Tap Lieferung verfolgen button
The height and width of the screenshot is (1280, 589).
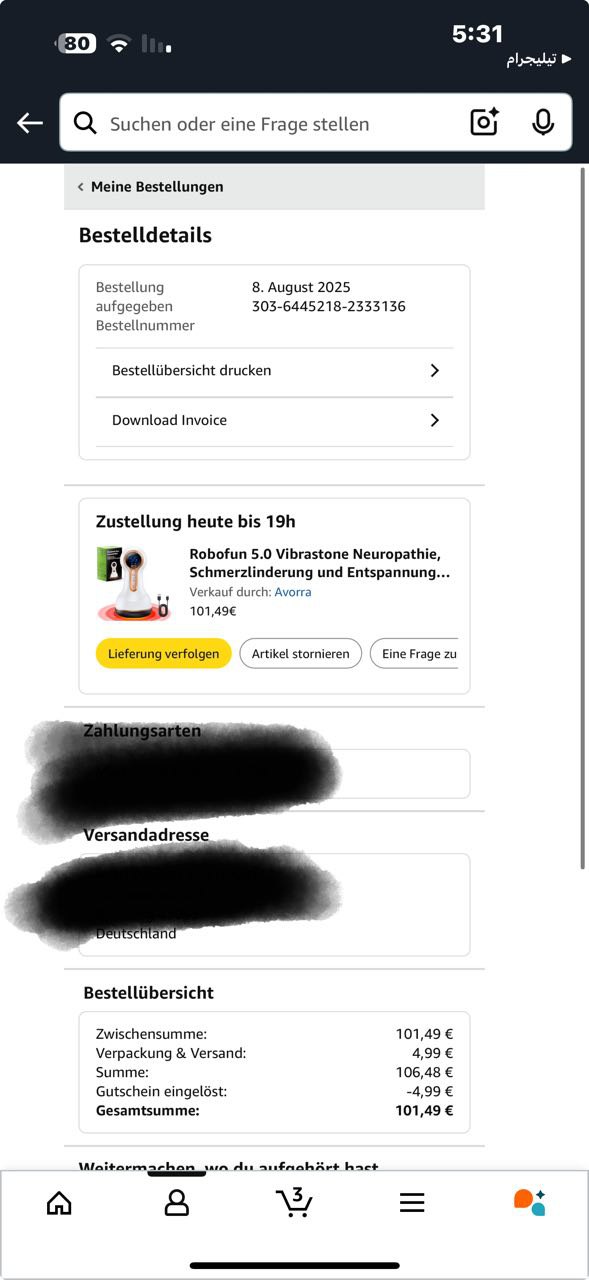coord(164,654)
